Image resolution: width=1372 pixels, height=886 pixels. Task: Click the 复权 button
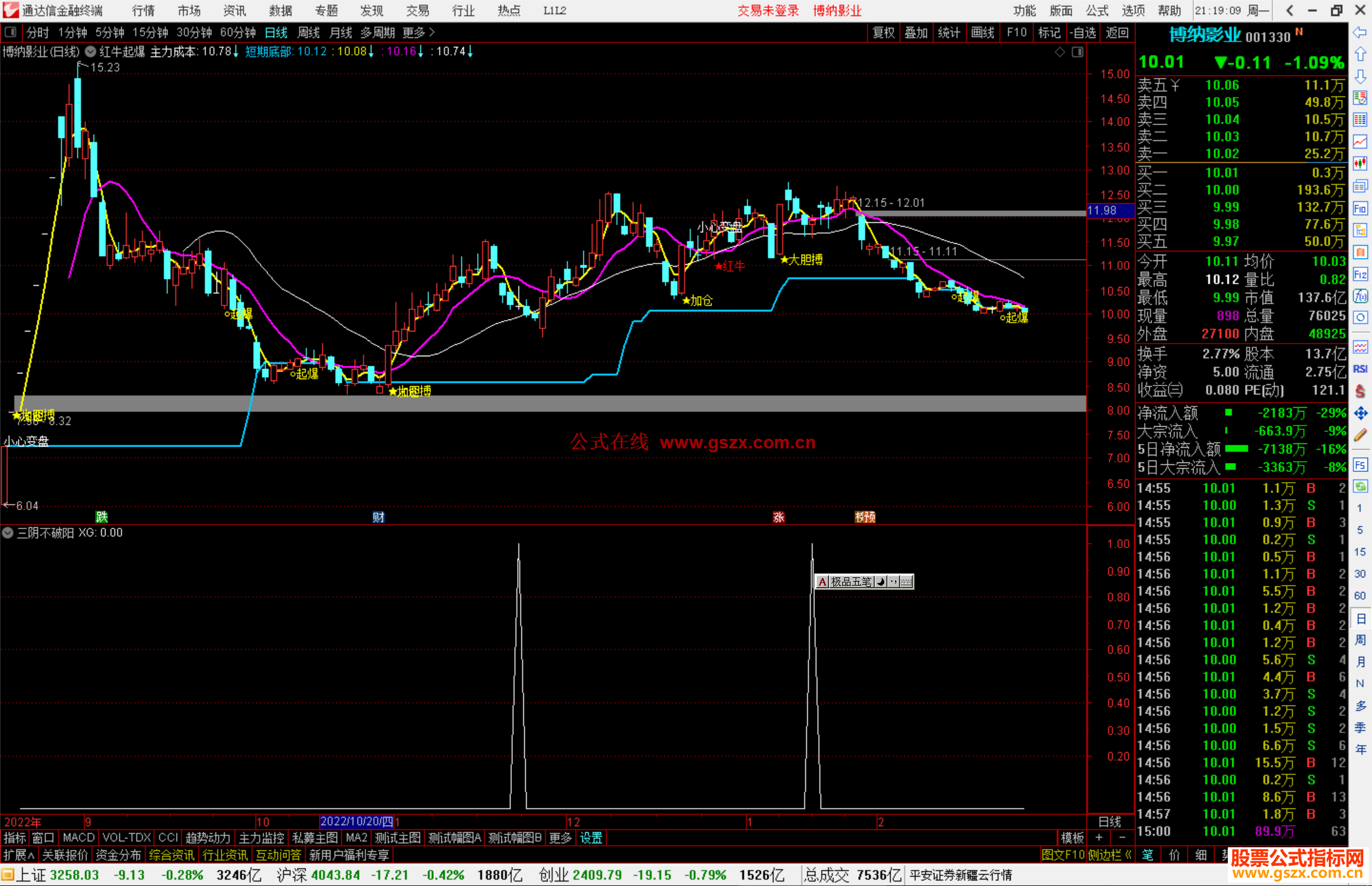point(884,32)
